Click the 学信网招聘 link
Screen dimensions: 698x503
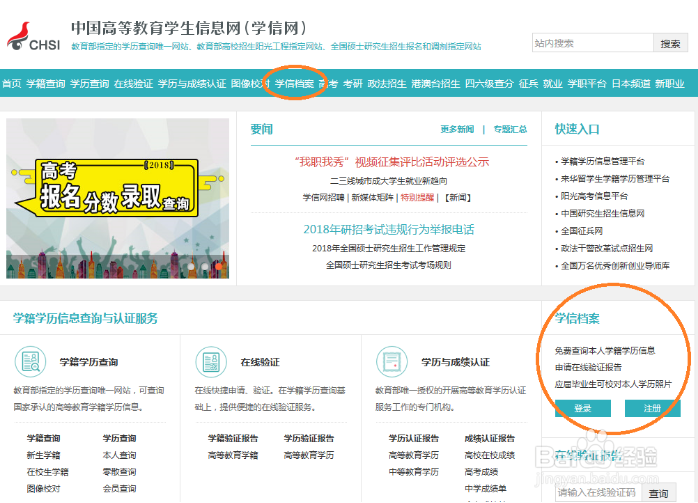(324, 197)
